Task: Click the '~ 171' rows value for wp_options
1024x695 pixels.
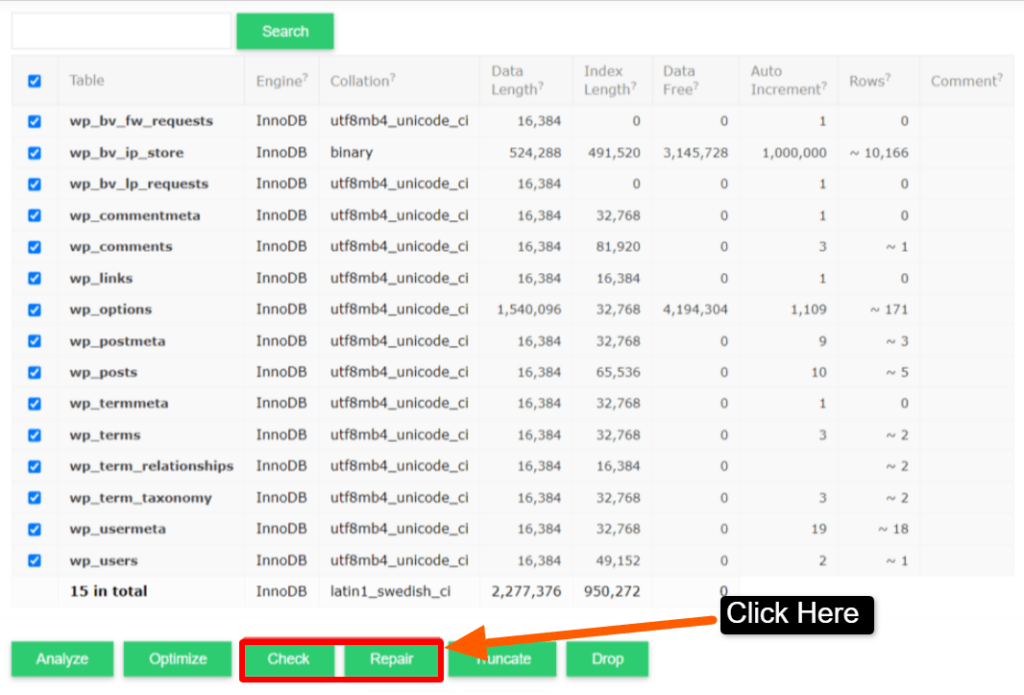Action: pyautogui.click(x=889, y=310)
